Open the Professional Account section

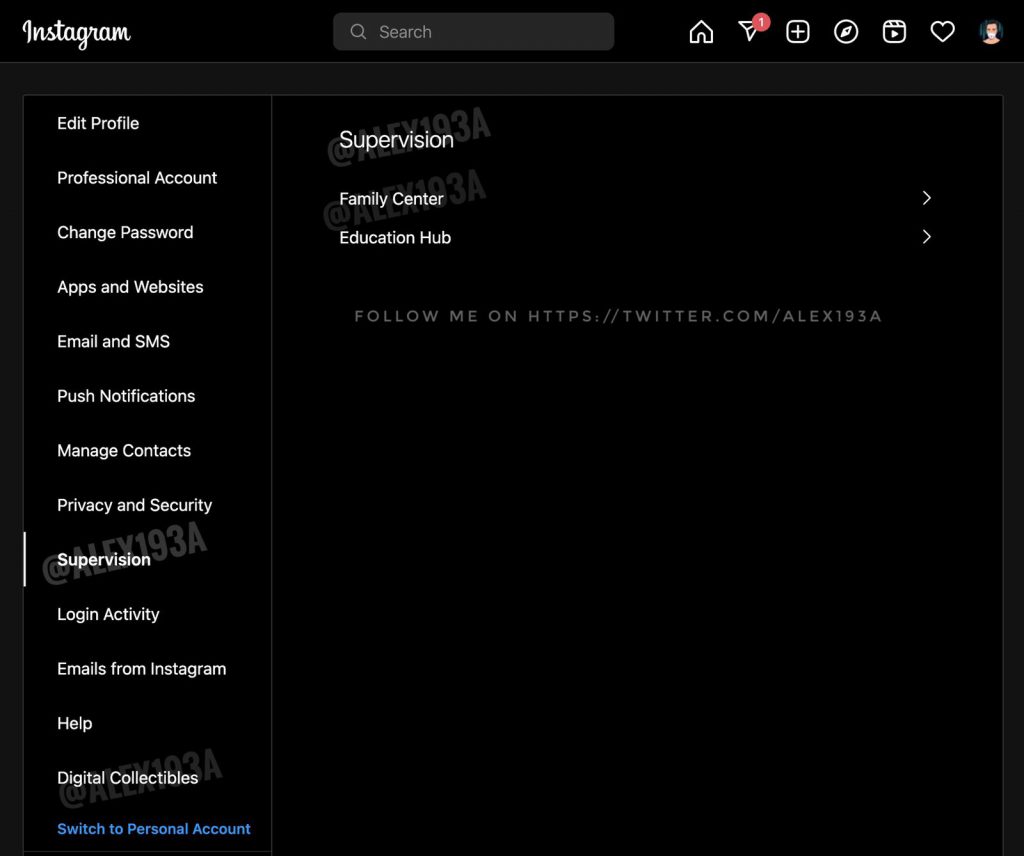point(137,178)
